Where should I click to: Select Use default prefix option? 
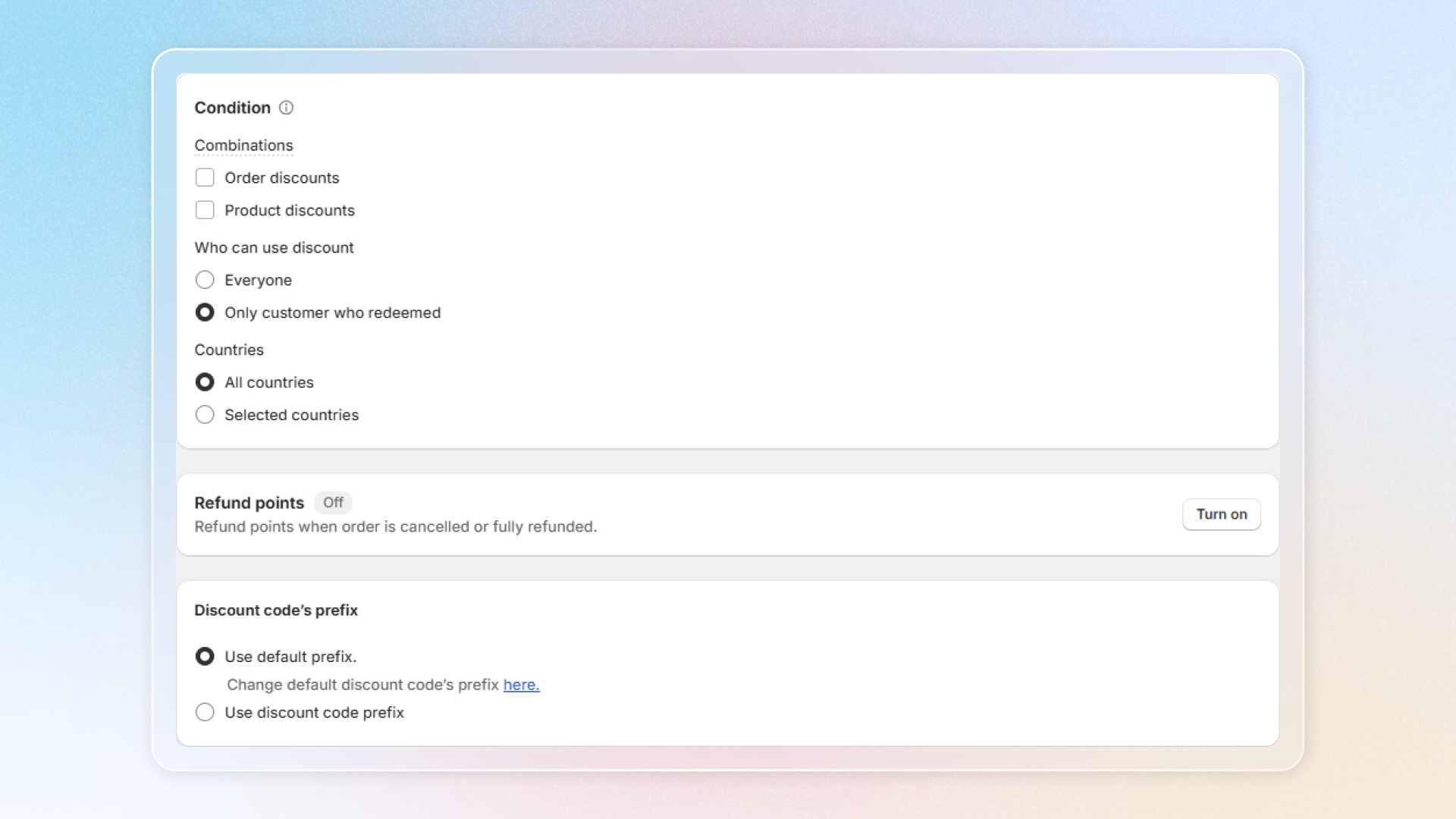point(205,657)
